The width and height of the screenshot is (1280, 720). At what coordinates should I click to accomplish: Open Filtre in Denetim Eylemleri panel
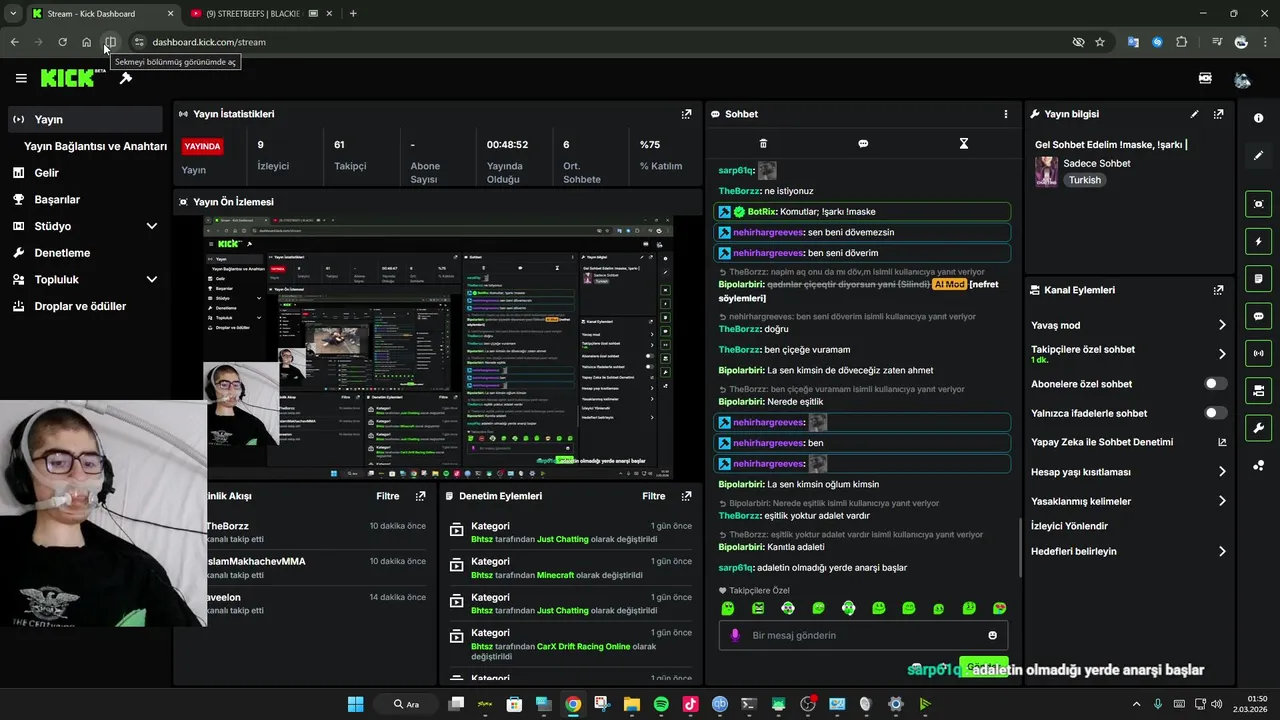coord(653,496)
